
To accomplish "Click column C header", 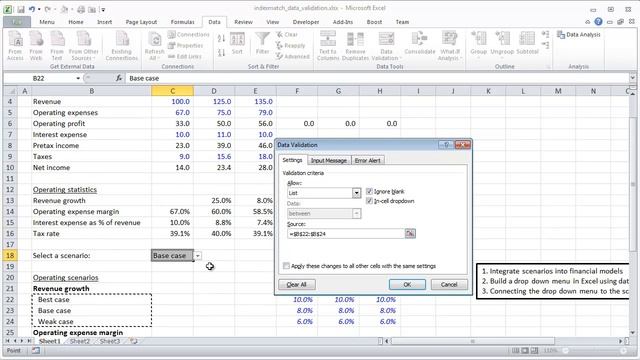I will click(172, 91).
